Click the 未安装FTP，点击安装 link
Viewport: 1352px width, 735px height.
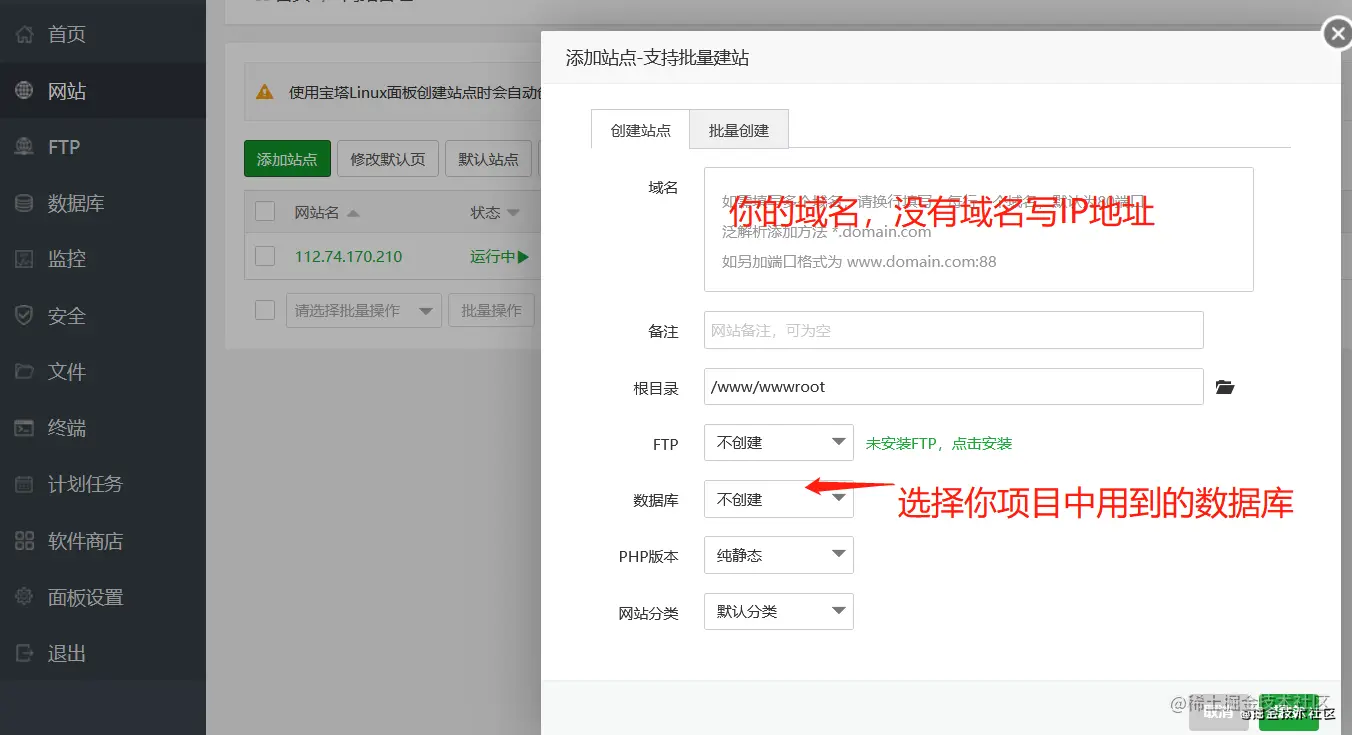tap(939, 443)
